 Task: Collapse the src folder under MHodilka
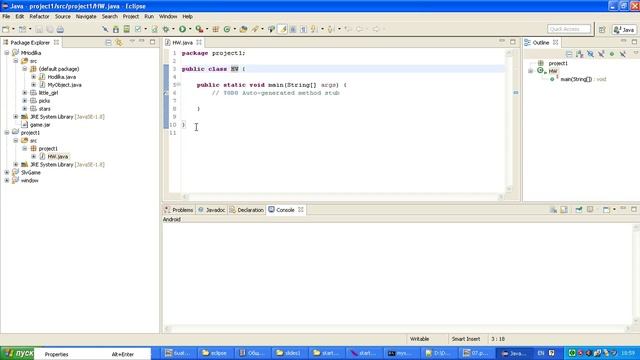16,61
